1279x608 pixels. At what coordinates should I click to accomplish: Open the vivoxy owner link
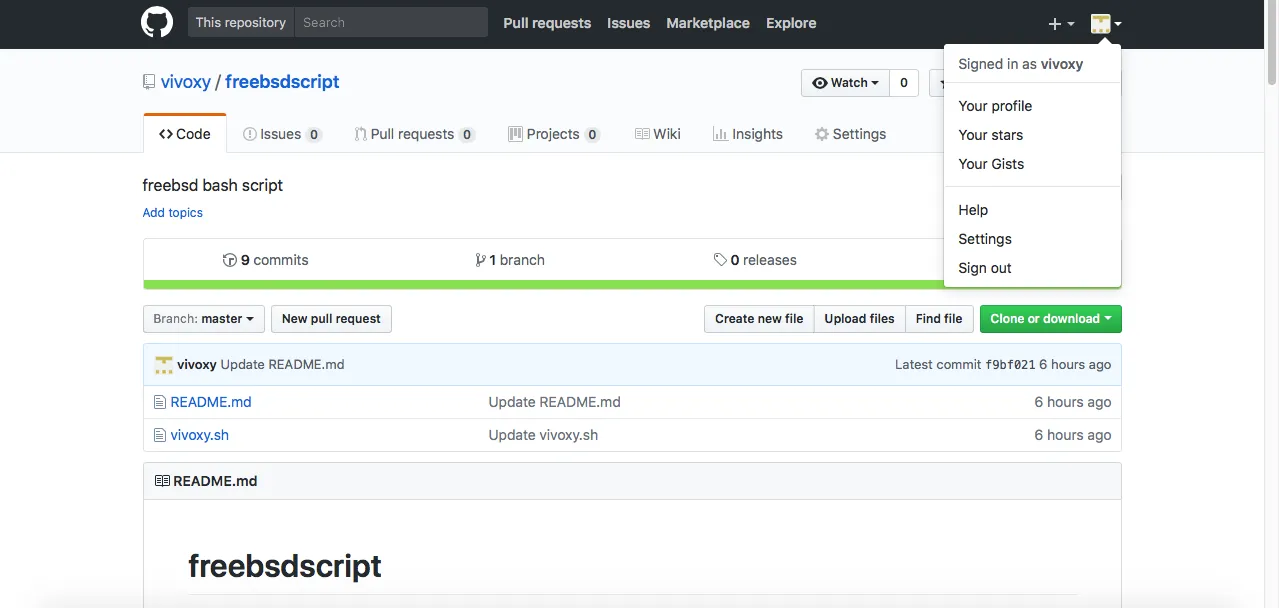point(186,82)
